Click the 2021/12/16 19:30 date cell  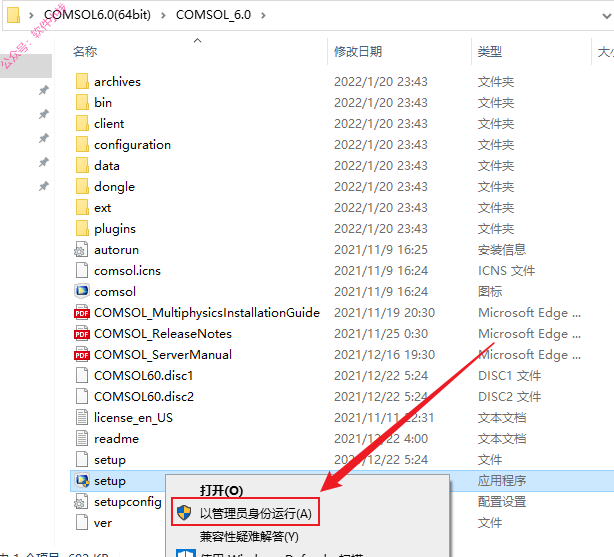(x=384, y=354)
